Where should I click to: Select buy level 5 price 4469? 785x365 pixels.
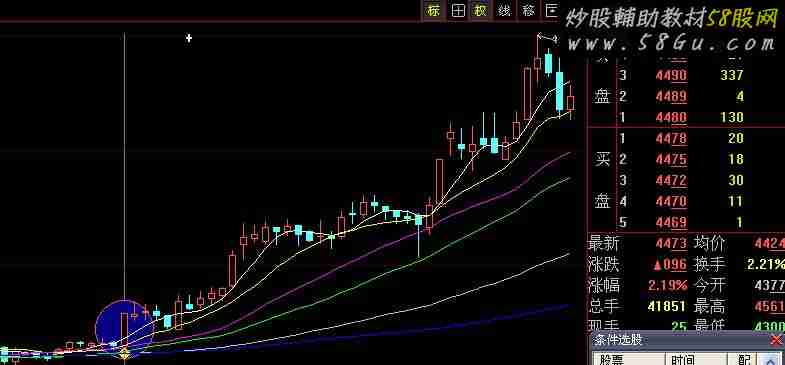pyautogui.click(x=670, y=222)
